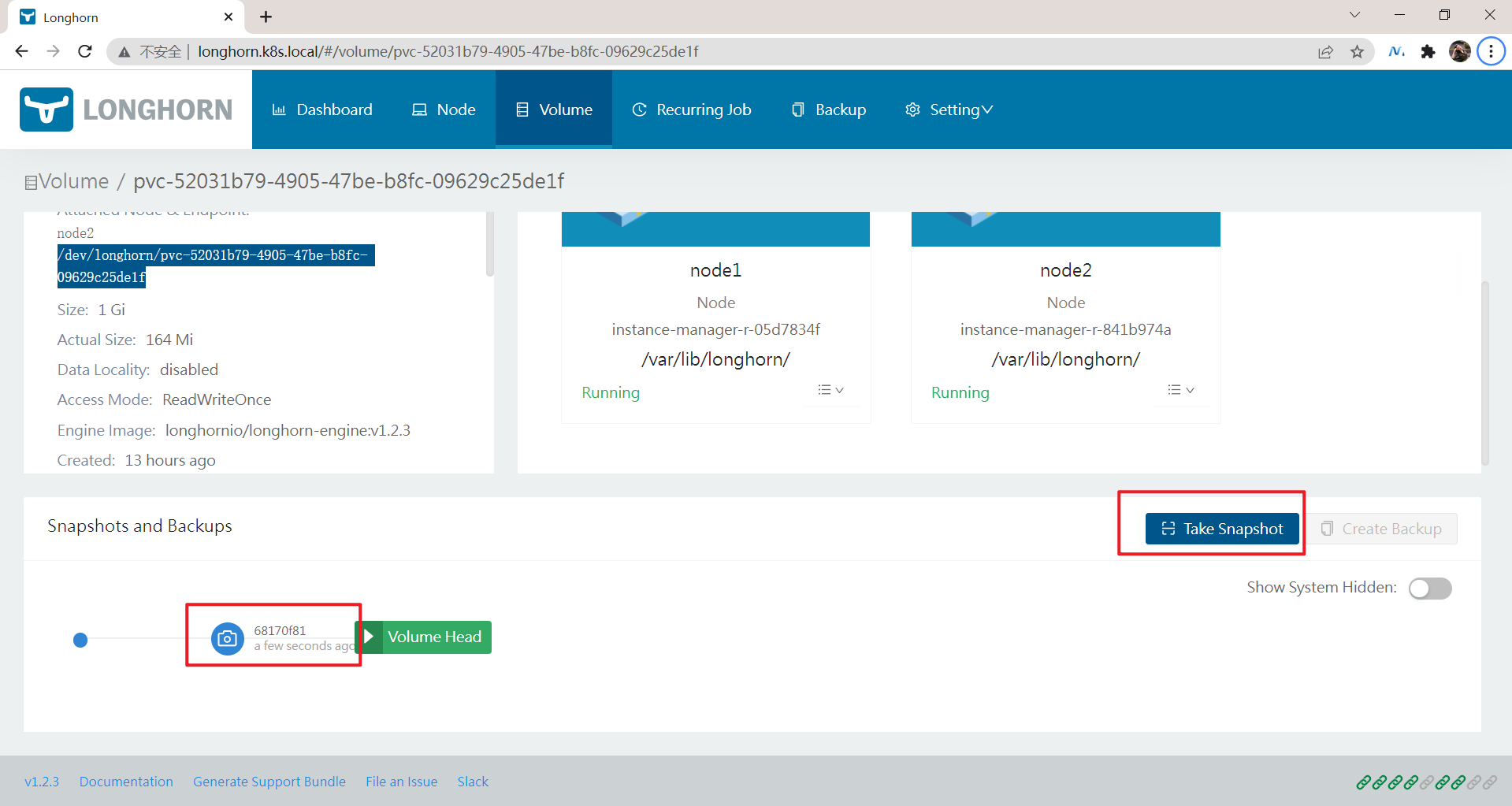Screen dimensions: 1512x806
Task: Open the Backup page
Action: 829,110
